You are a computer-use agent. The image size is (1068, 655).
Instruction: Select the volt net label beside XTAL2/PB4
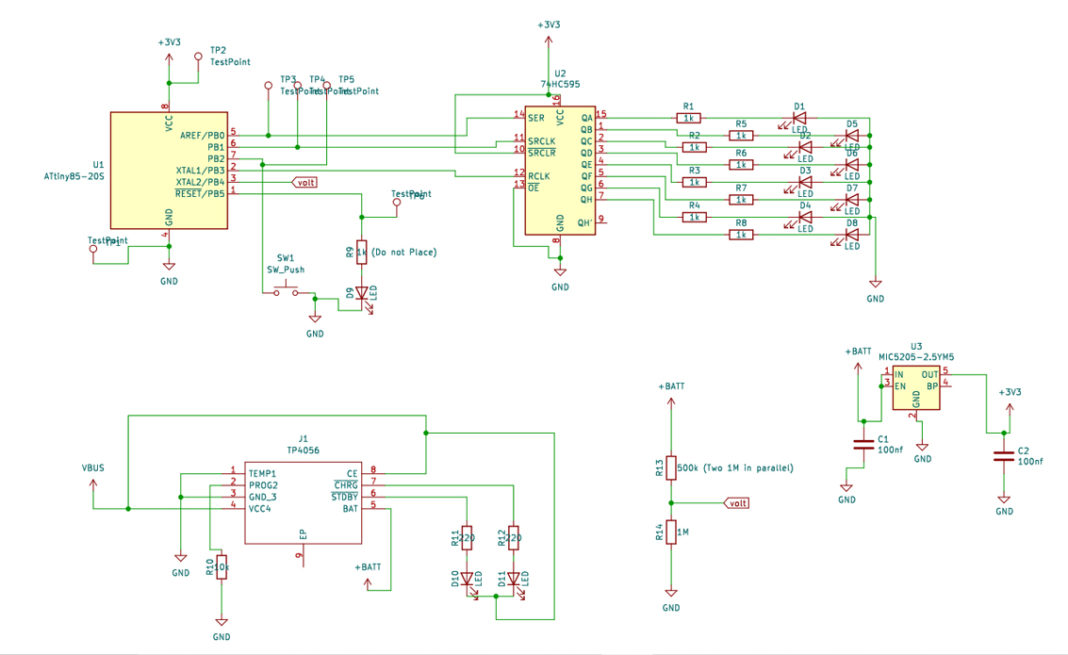coord(306,182)
